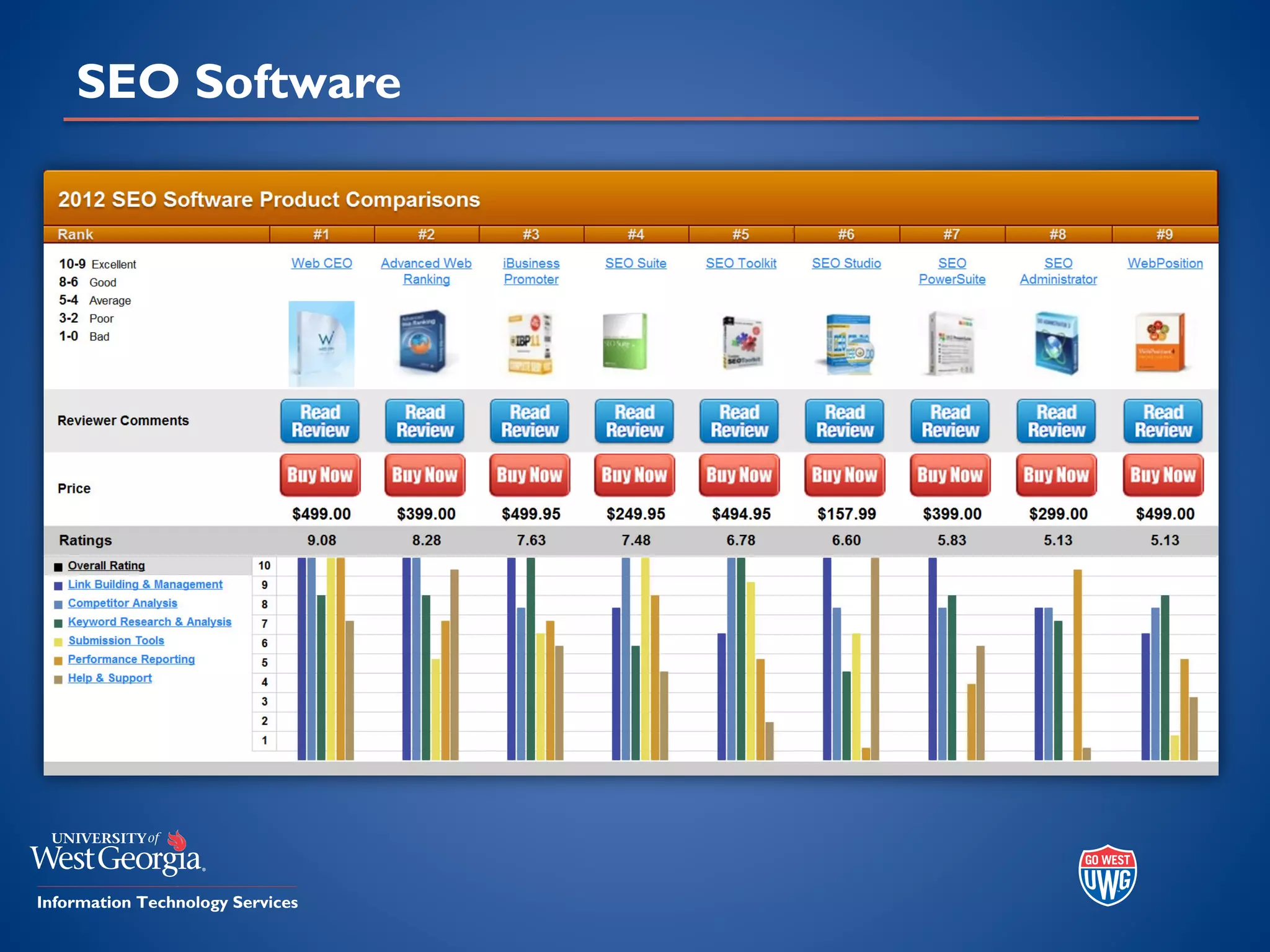This screenshot has width=1270, height=952.
Task: Click Buy Now above $249.95
Action: click(x=634, y=475)
